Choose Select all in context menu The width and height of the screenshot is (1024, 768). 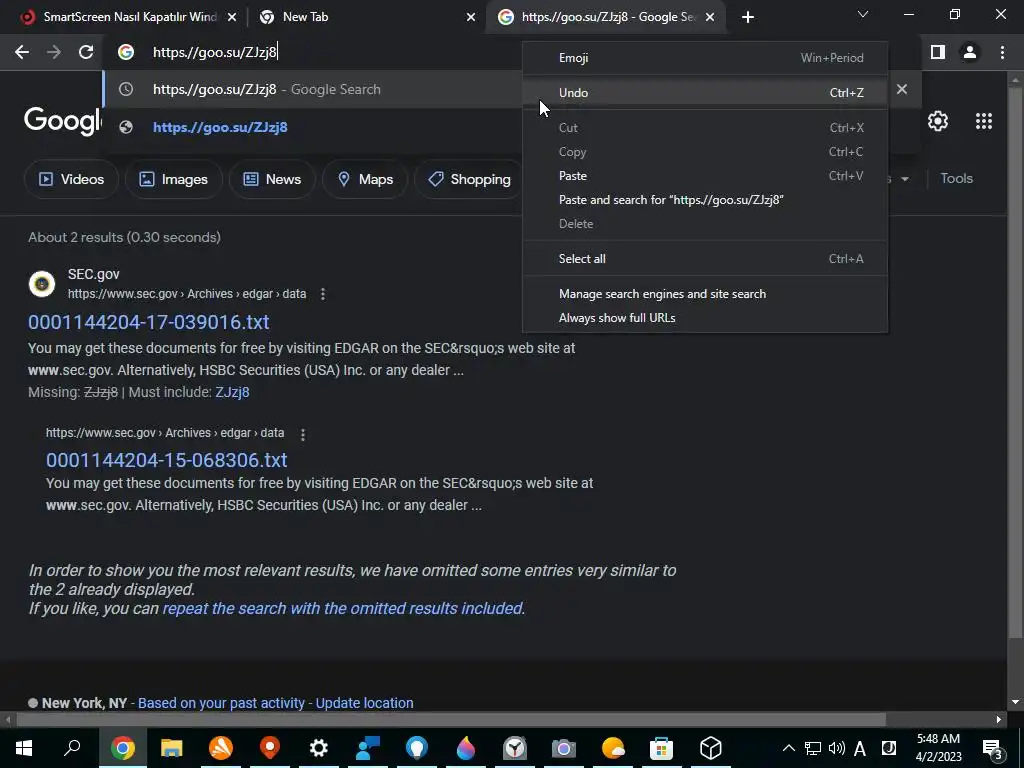705,259
